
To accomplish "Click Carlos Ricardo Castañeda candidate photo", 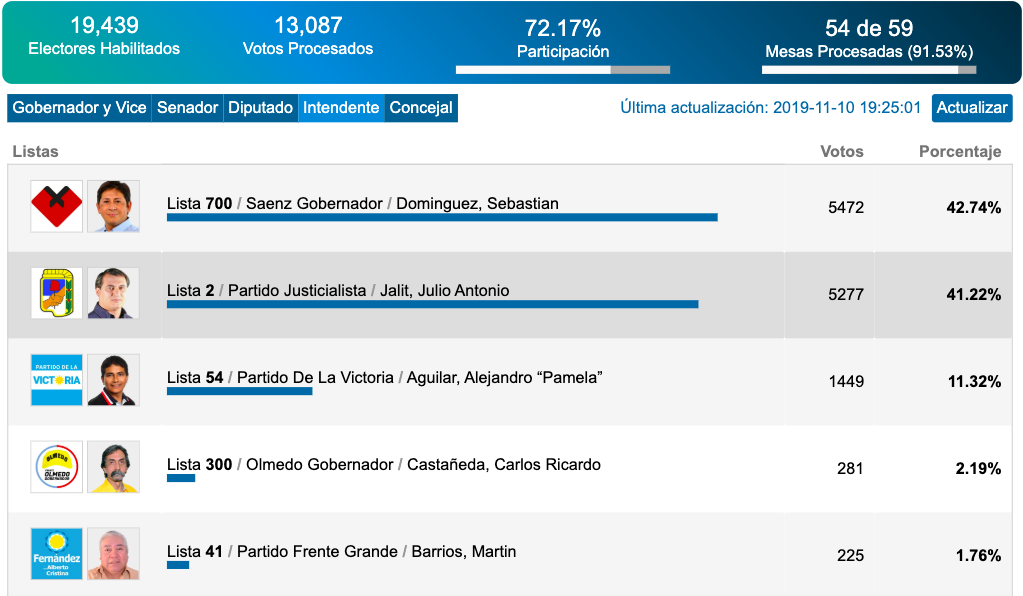I will (x=113, y=467).
